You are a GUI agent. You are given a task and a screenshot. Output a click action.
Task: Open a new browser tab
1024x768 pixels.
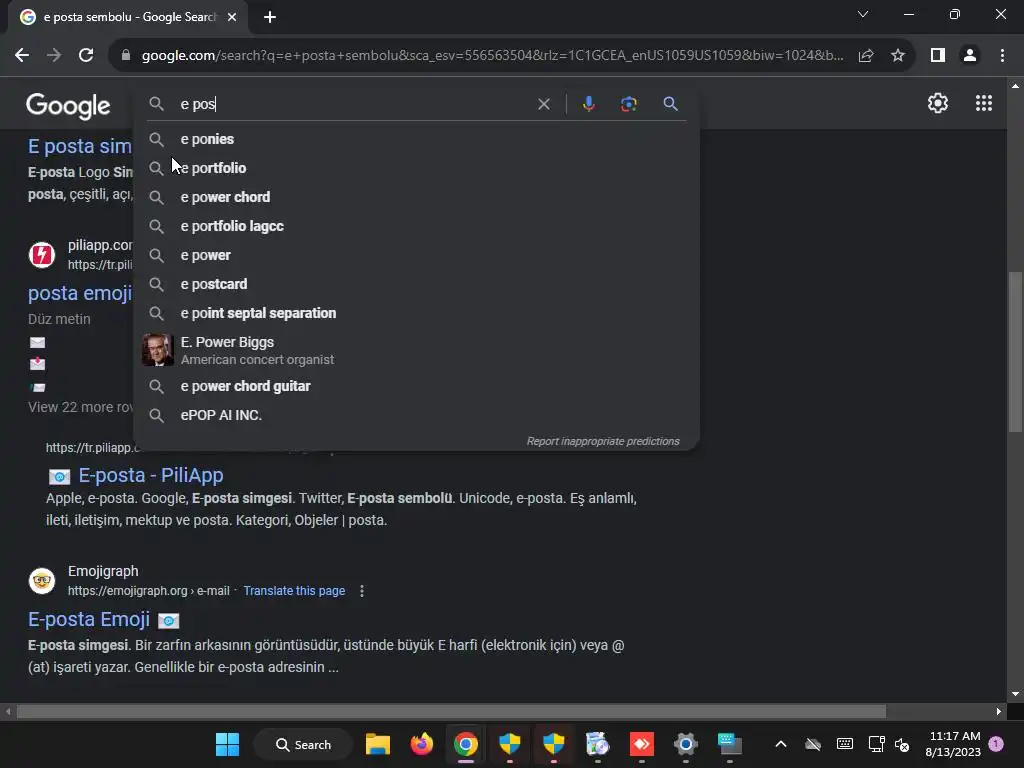(270, 17)
